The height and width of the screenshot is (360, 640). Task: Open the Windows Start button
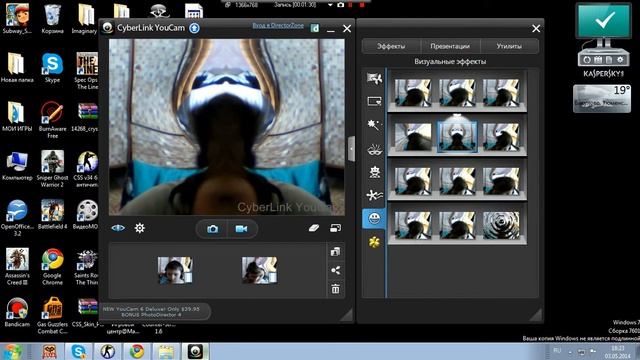12,351
